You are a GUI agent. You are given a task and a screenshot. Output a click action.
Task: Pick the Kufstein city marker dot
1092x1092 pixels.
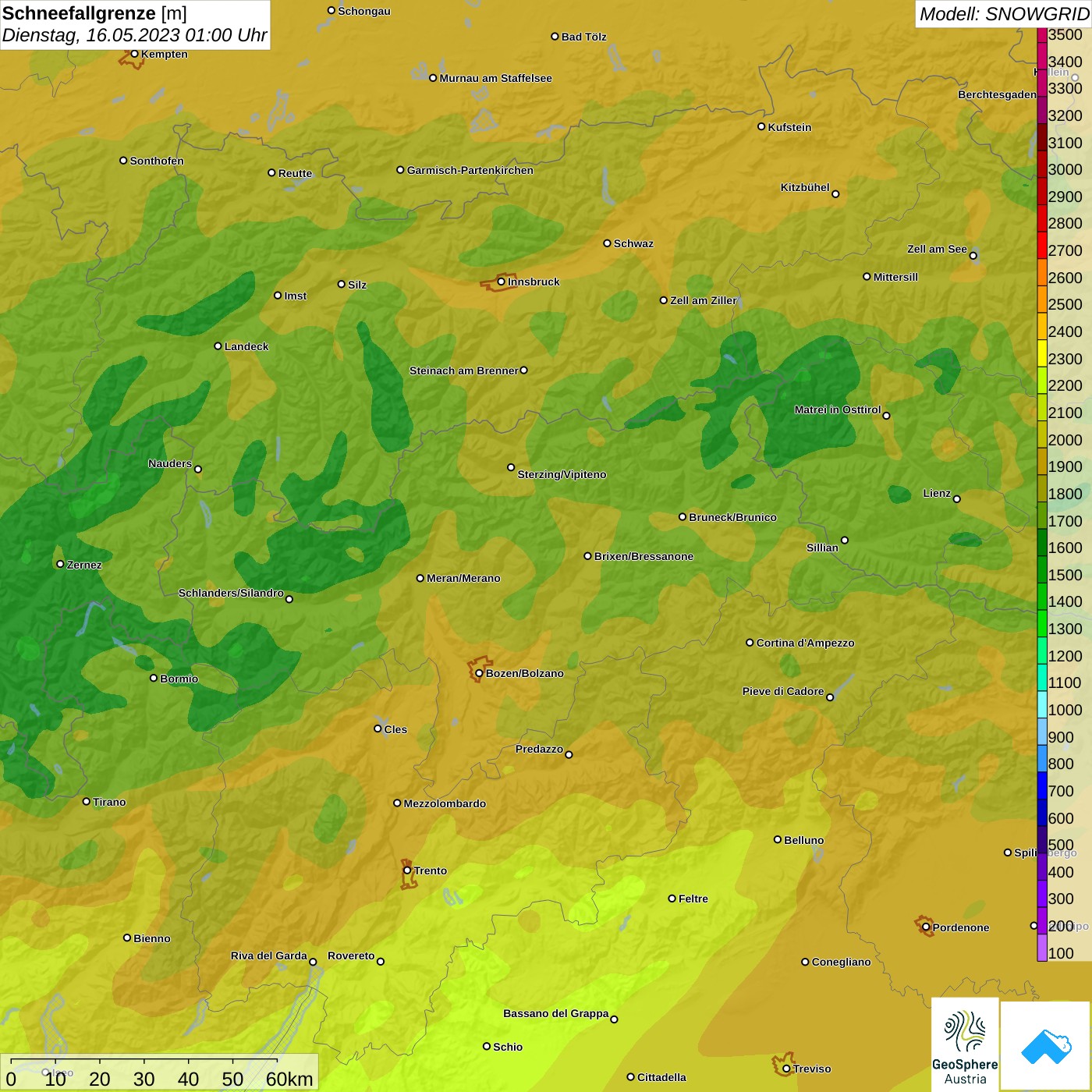(x=761, y=126)
